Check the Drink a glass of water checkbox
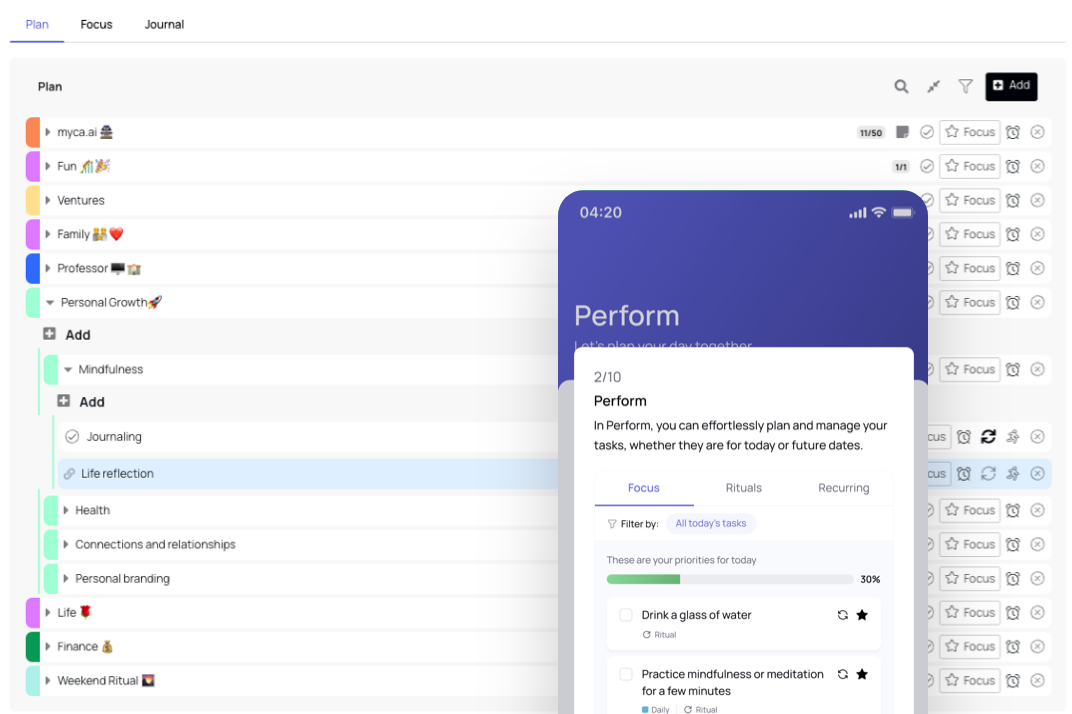 coord(626,615)
